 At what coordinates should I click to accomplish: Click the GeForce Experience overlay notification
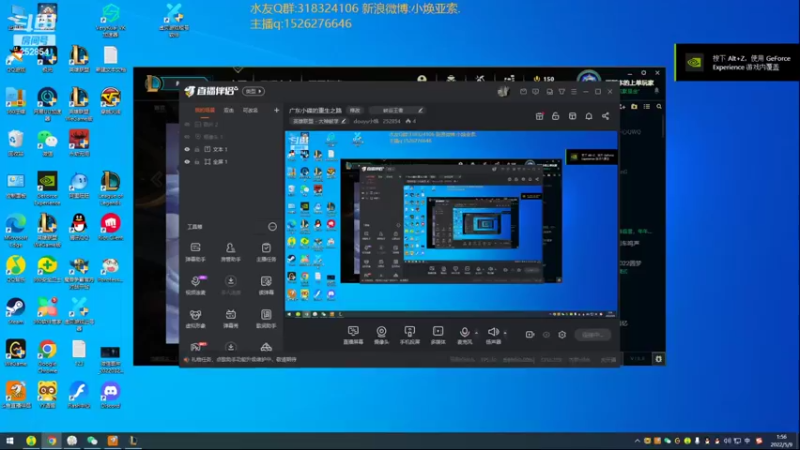click(x=737, y=62)
